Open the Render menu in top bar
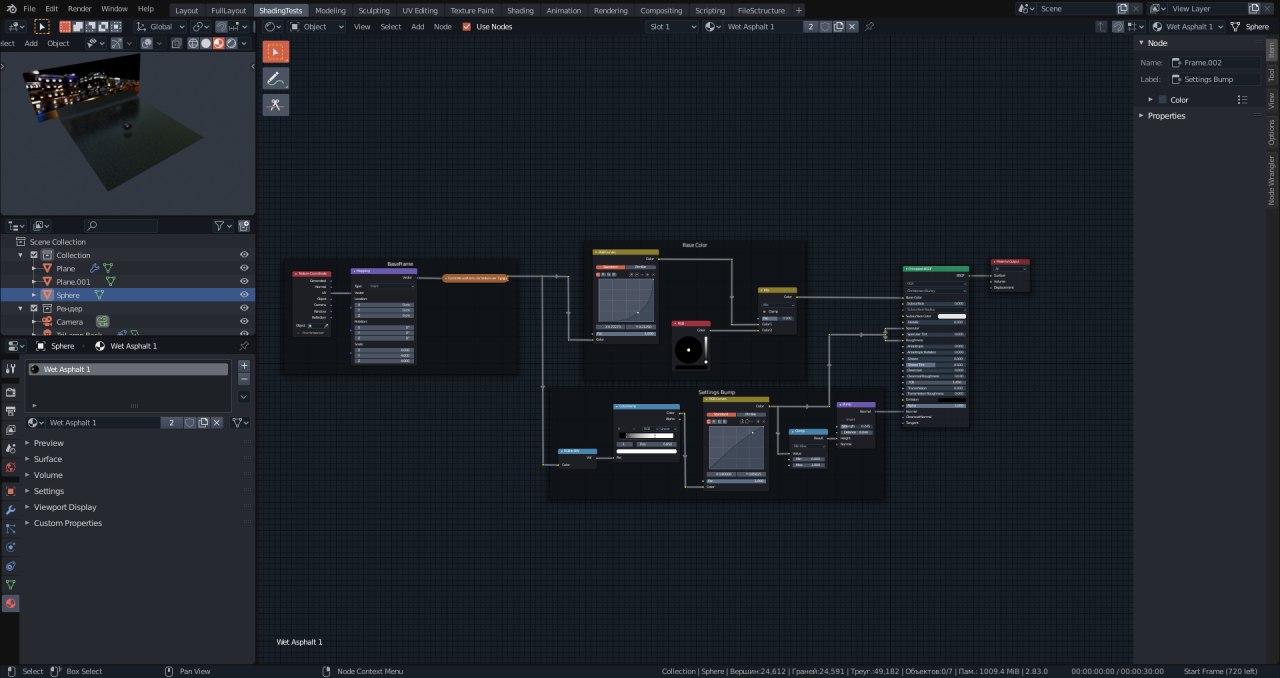Screen dimensions: 1280x678 [79, 9]
